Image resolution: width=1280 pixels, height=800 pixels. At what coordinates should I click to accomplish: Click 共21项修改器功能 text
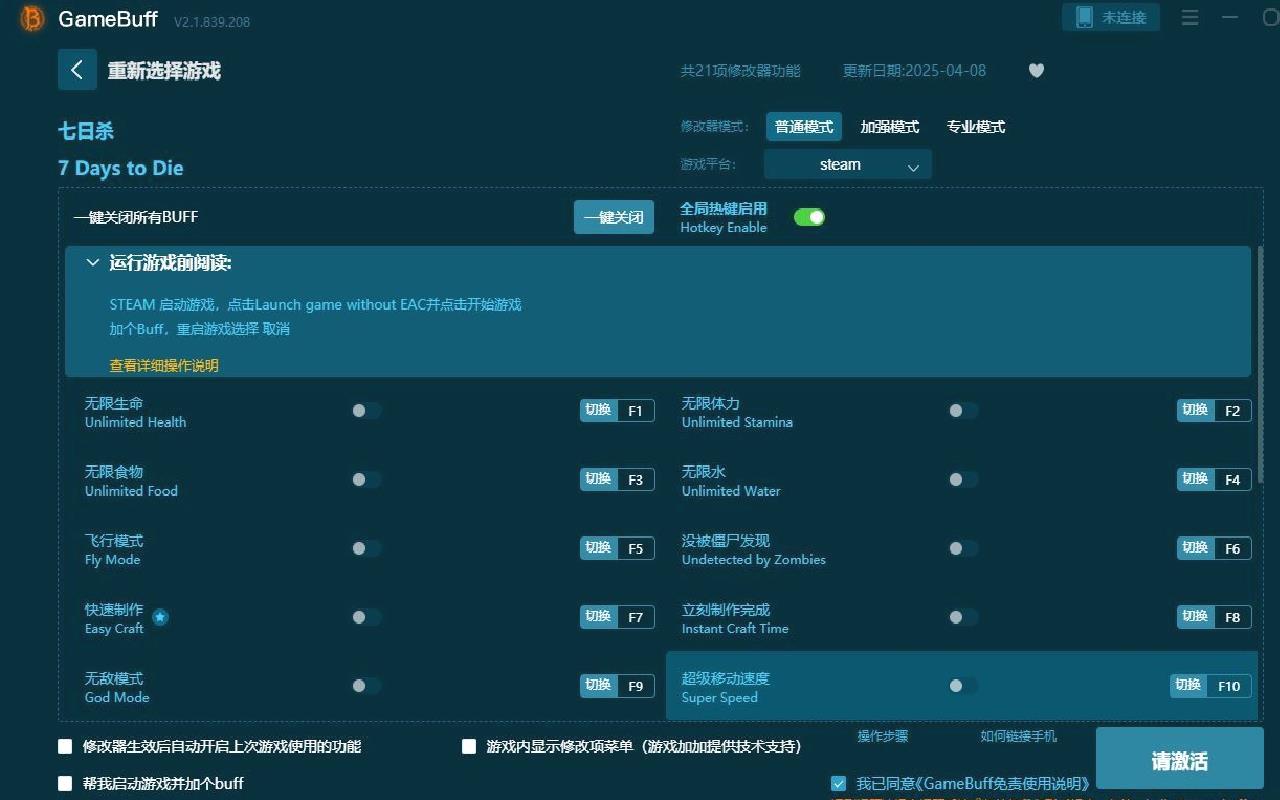point(740,71)
